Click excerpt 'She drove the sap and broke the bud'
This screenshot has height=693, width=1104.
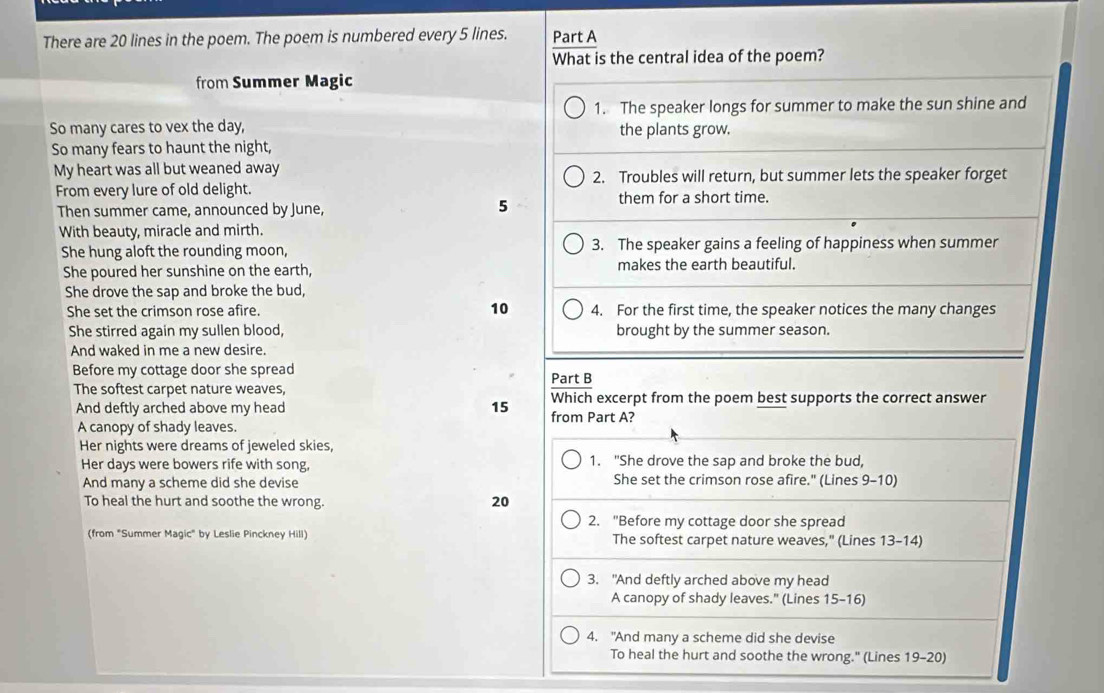[x=739, y=461]
